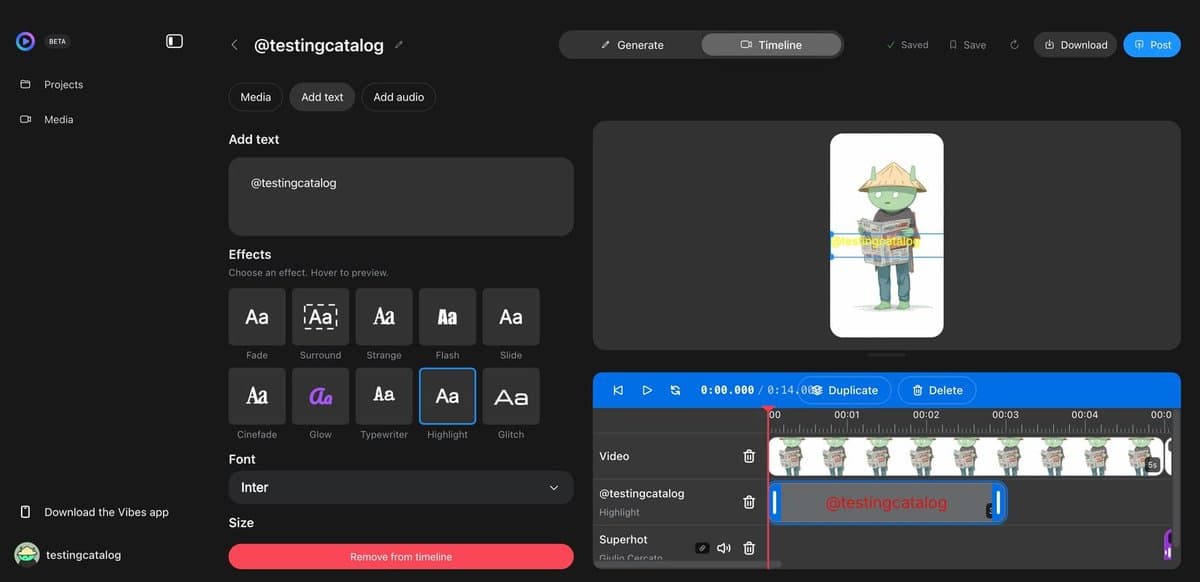Post the finished video
Viewport: 1200px width, 582px height.
click(x=1151, y=44)
